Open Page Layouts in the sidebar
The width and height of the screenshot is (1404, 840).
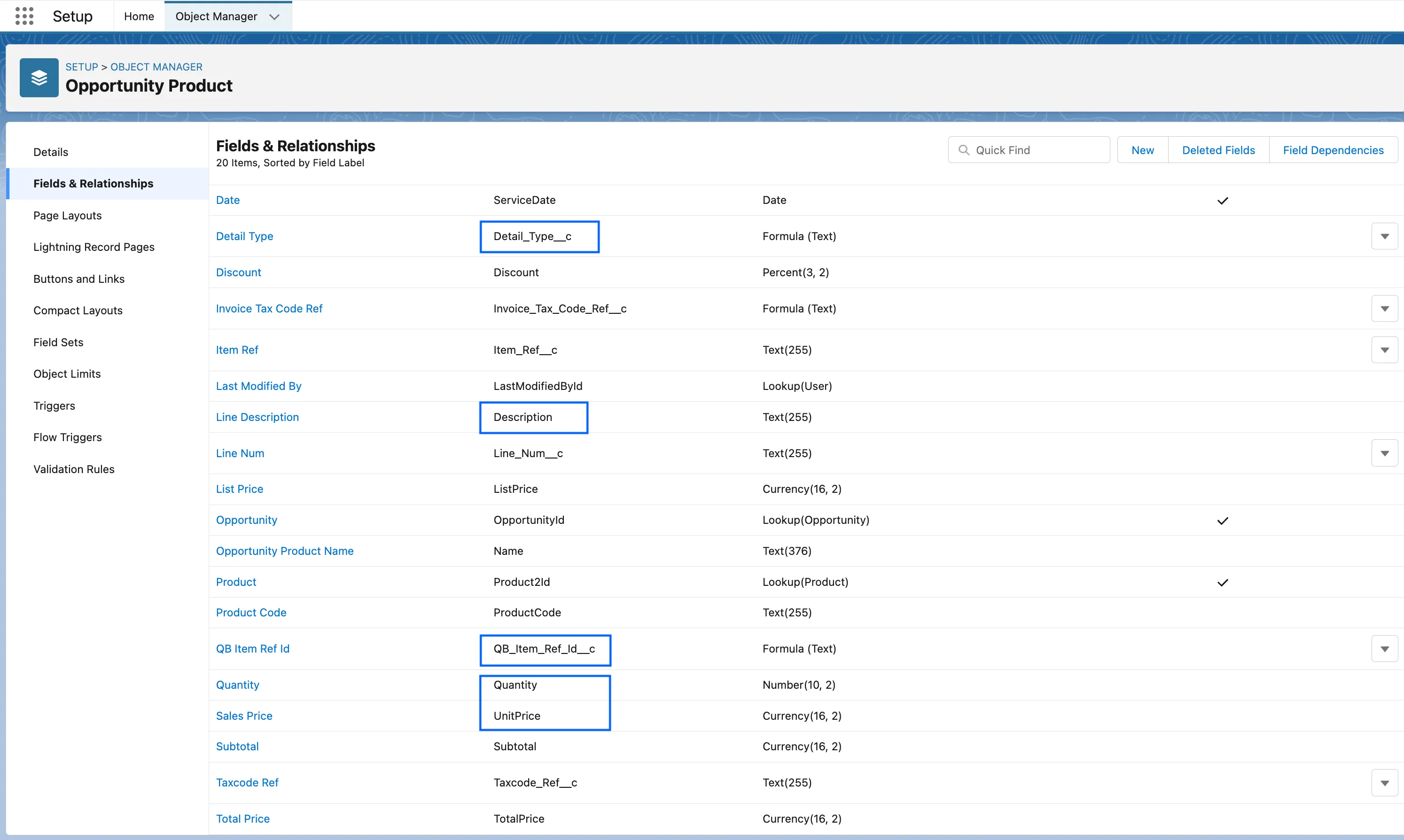[x=67, y=216]
